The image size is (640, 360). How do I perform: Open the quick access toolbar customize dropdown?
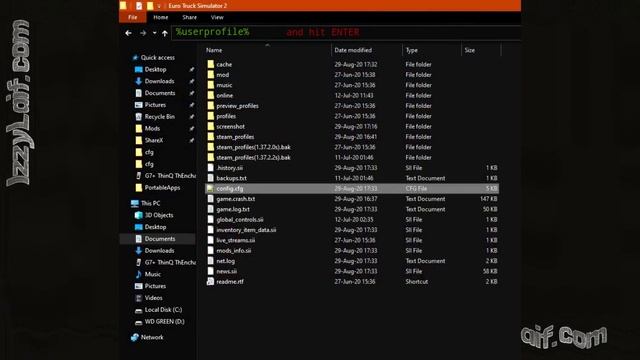pyautogui.click(x=159, y=6)
